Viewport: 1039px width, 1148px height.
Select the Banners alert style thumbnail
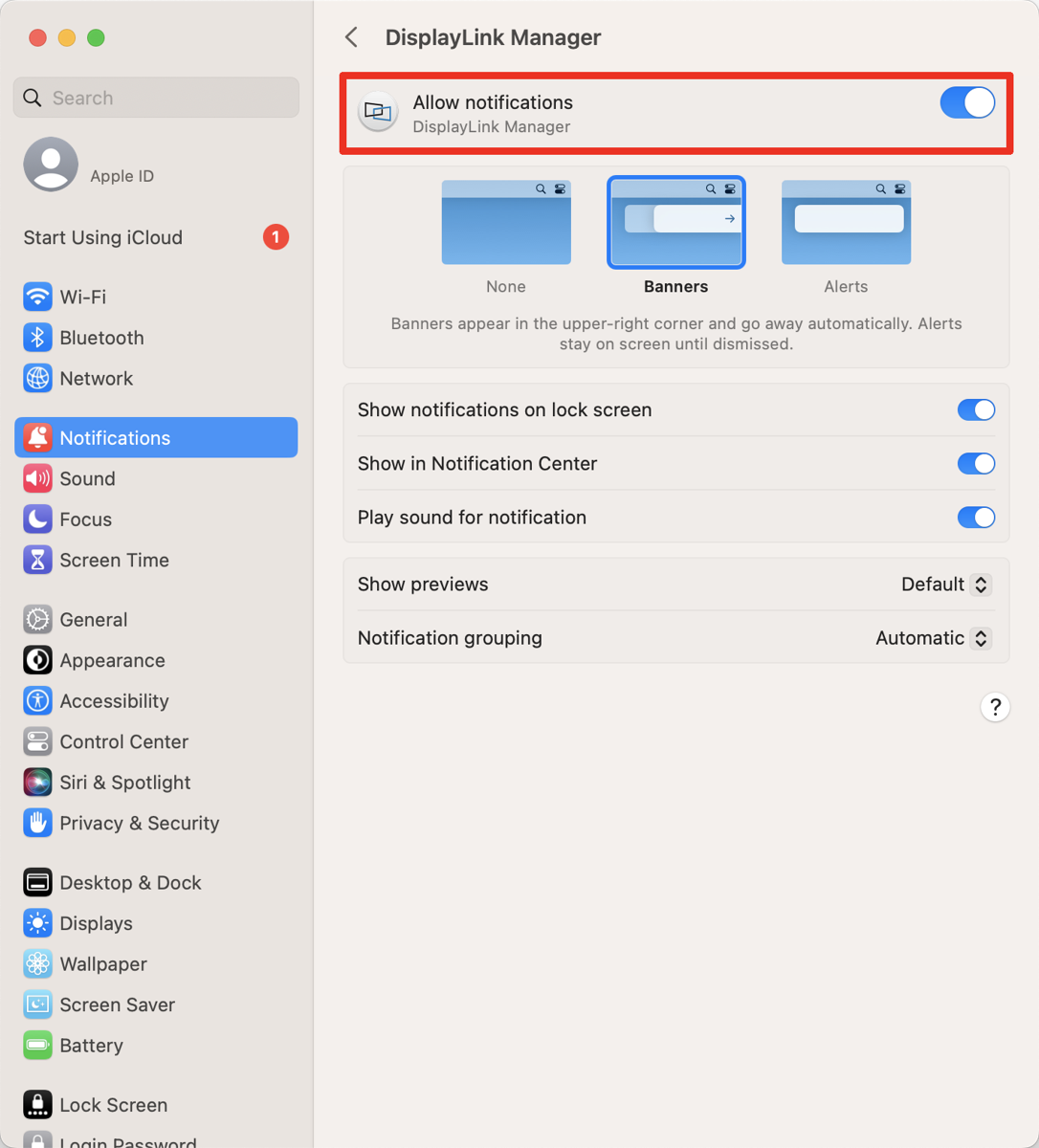676,223
